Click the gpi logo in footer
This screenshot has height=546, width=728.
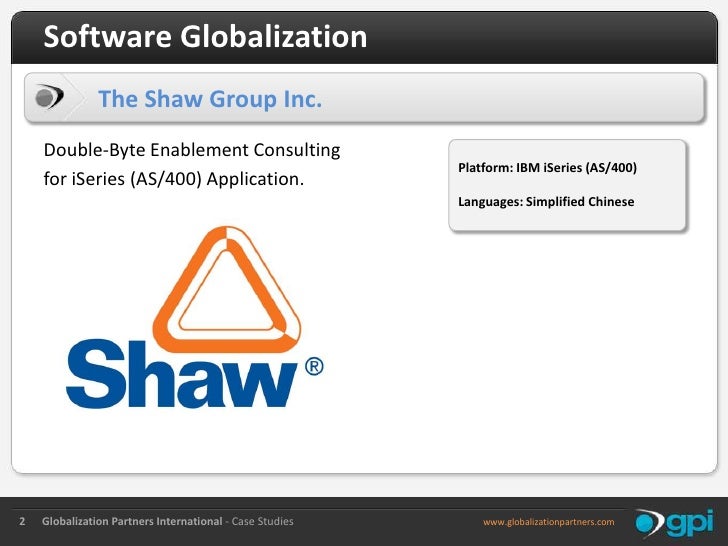[674, 523]
